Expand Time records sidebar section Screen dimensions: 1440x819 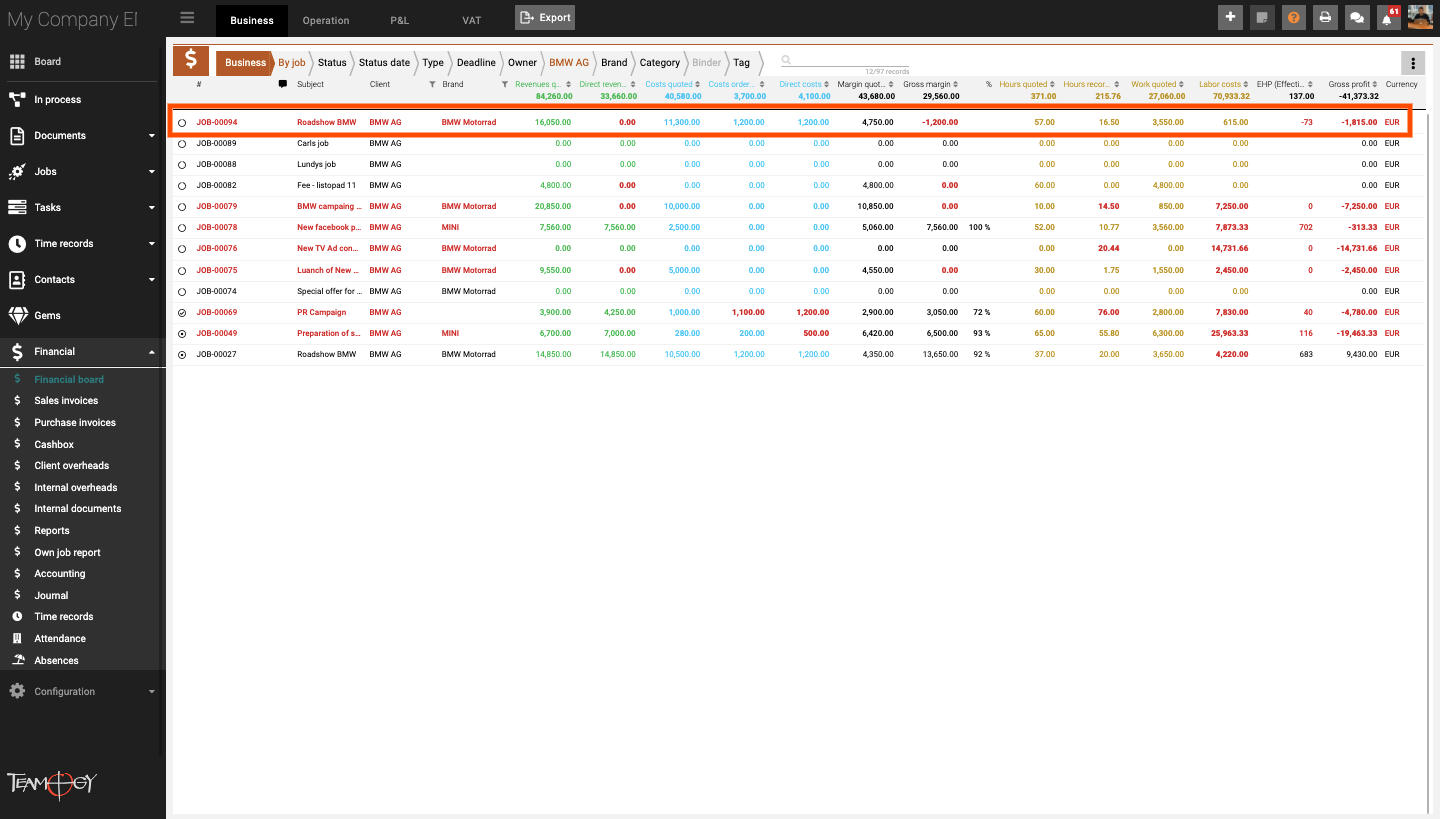coord(152,244)
